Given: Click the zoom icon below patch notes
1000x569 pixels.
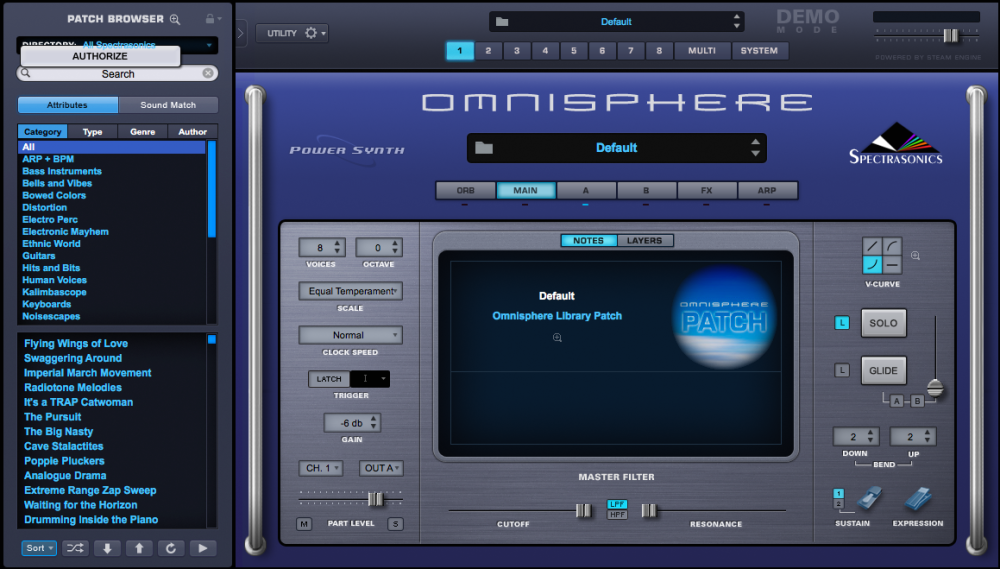Looking at the screenshot, I should (x=557, y=338).
